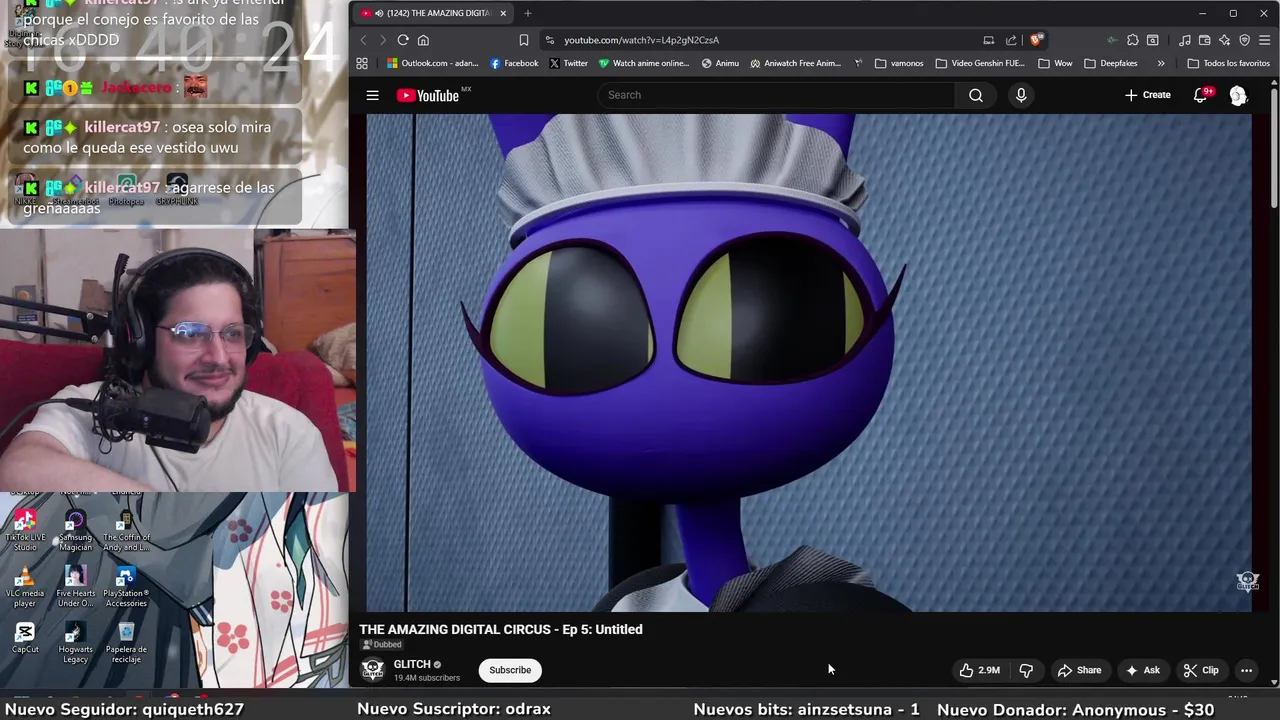Go forward in browser history
The width and height of the screenshot is (1280, 720).
coord(382,40)
